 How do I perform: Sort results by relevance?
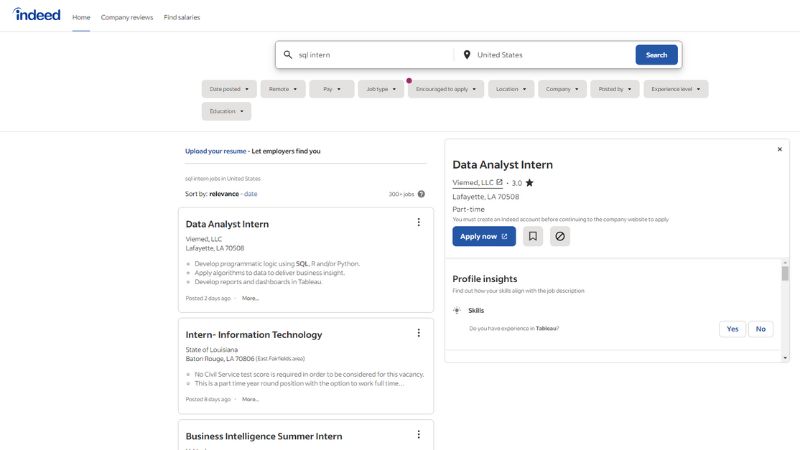(224, 194)
